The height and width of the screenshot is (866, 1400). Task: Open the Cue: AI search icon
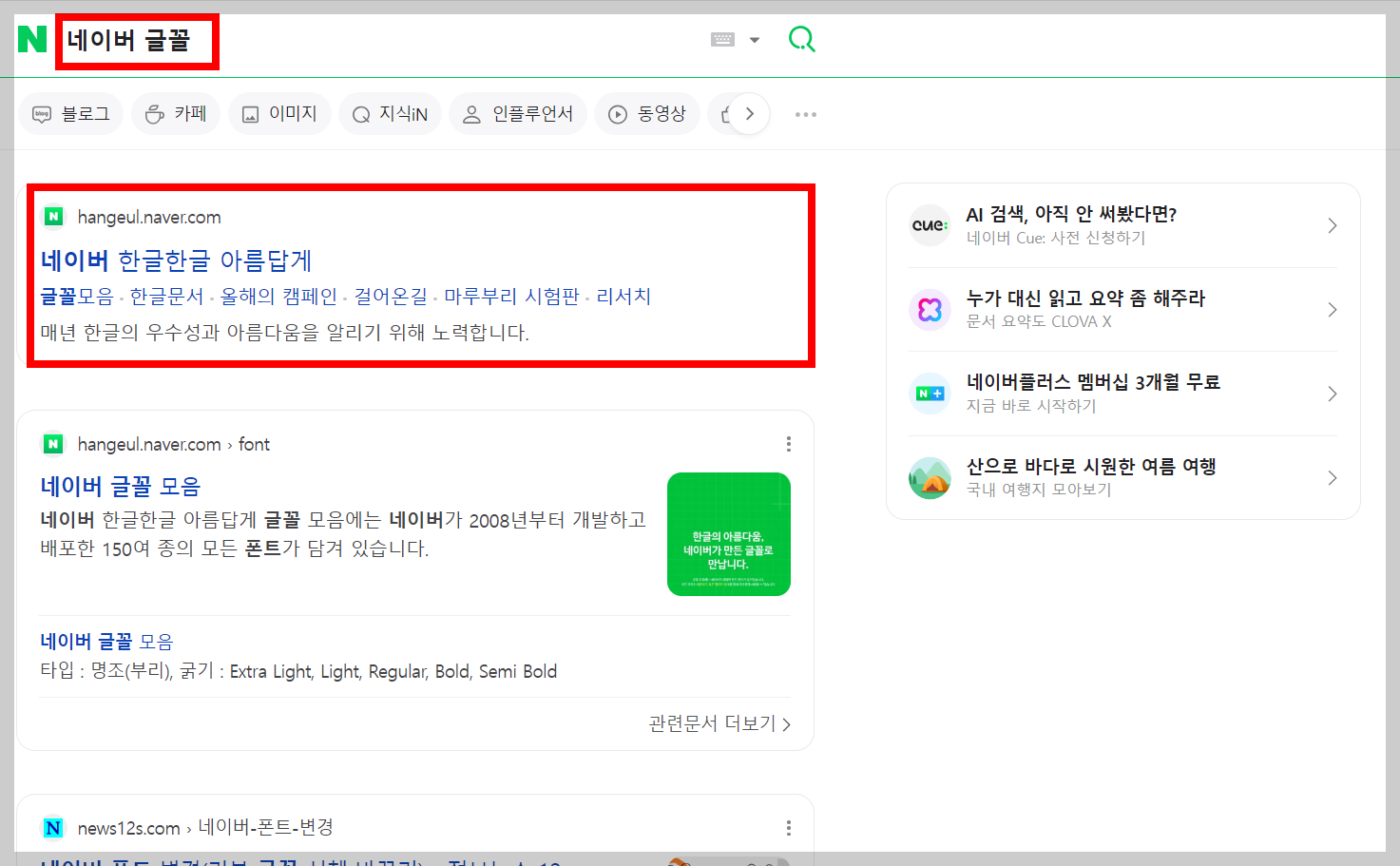[930, 224]
